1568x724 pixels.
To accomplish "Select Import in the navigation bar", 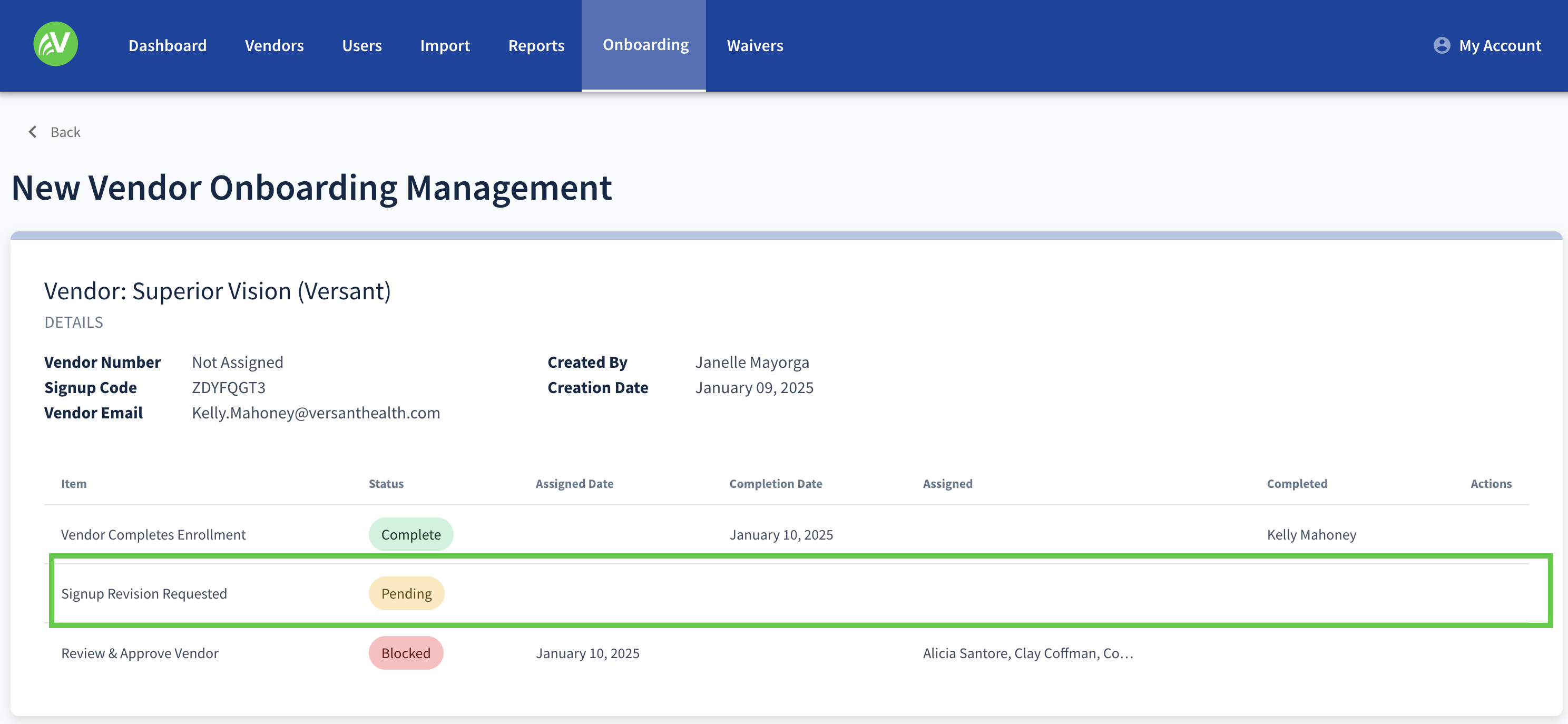I will click(x=444, y=46).
